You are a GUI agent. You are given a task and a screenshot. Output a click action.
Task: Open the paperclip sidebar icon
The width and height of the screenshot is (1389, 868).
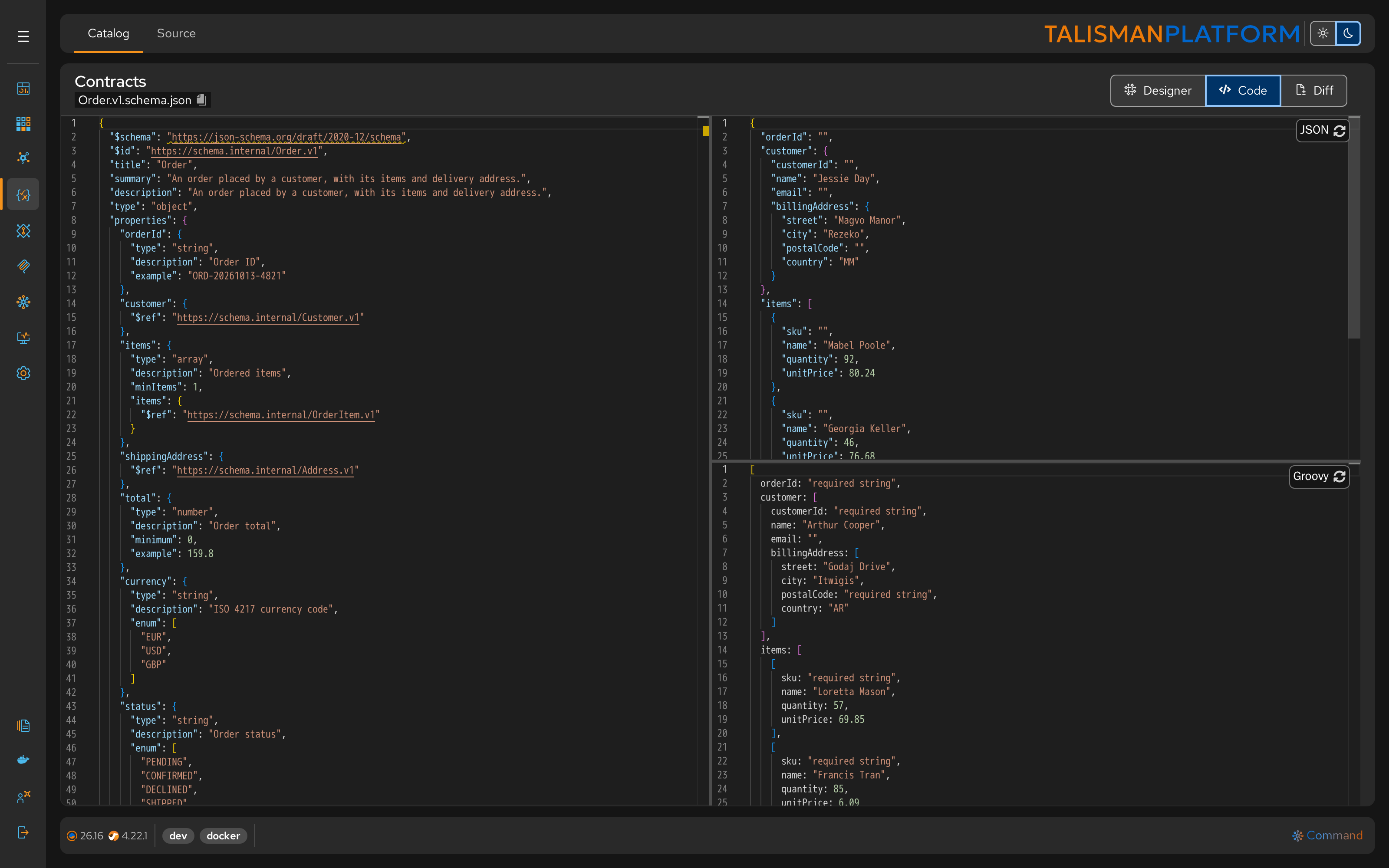coord(23,266)
